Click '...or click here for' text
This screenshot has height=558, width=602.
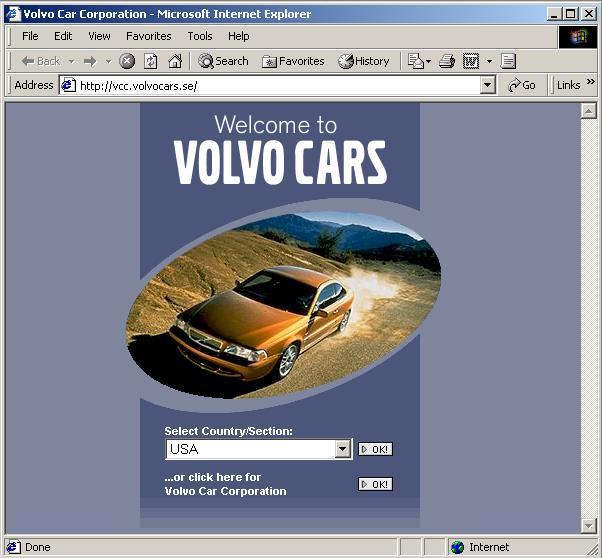213,477
